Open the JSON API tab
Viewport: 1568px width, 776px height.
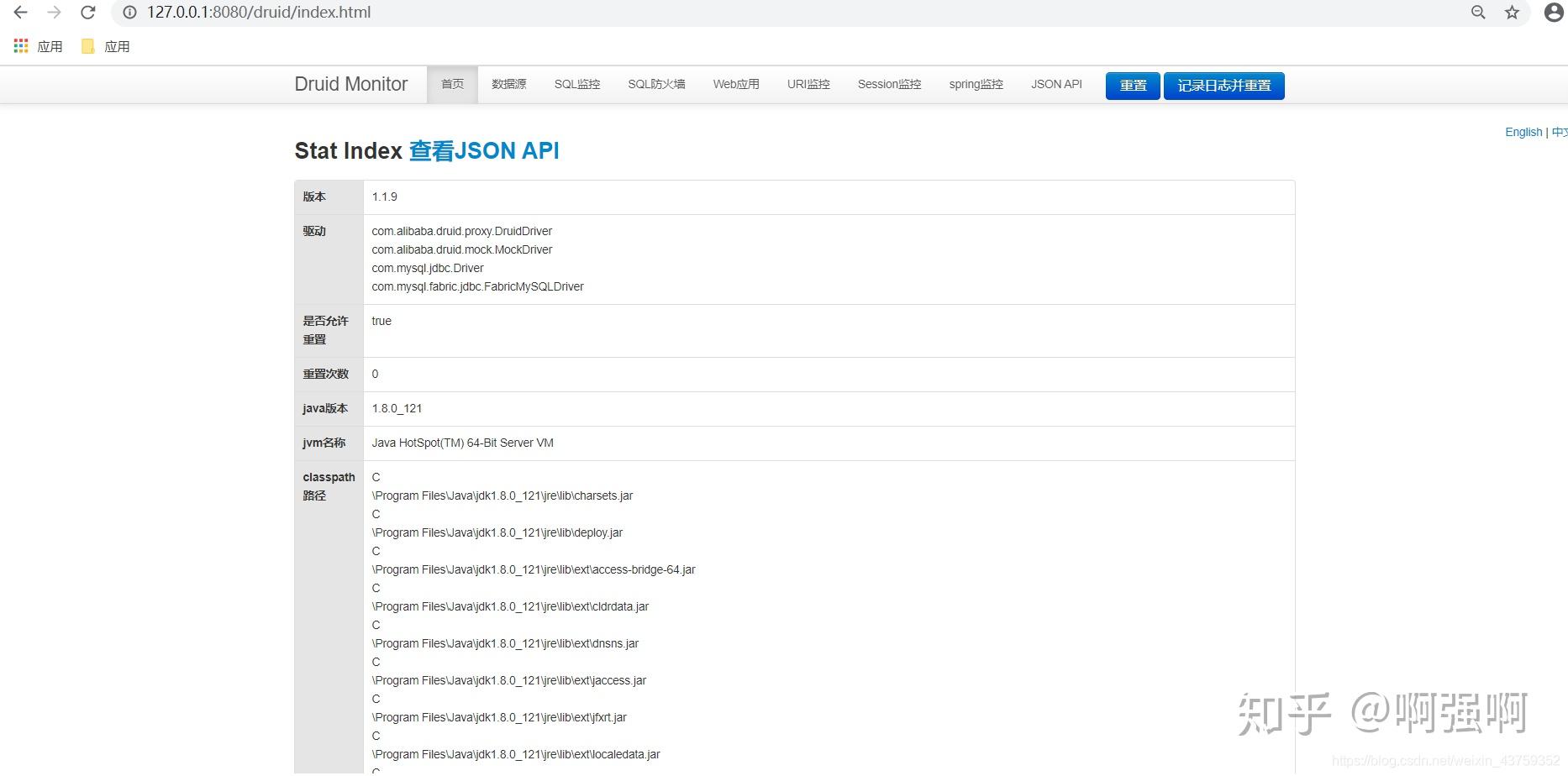tap(1056, 84)
